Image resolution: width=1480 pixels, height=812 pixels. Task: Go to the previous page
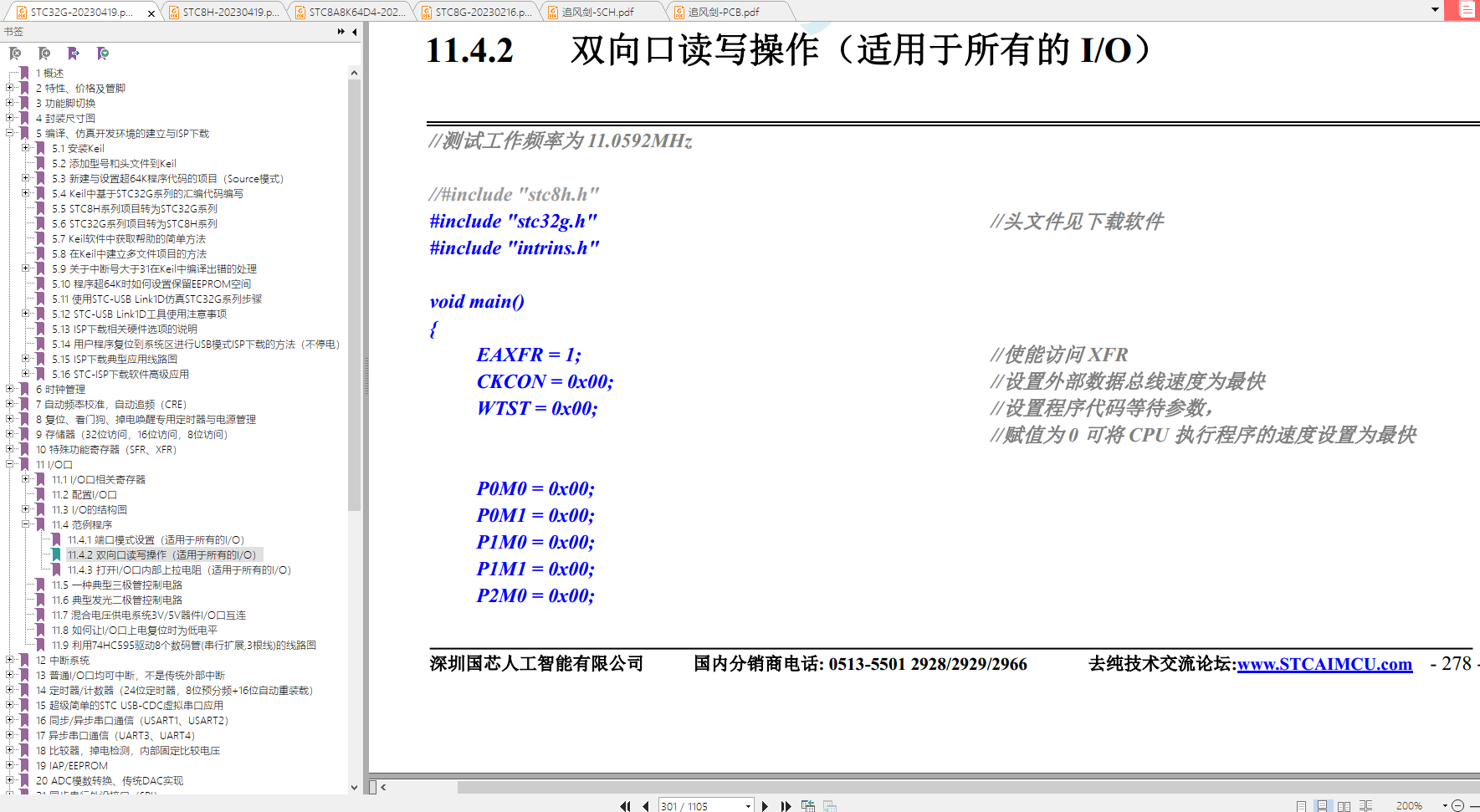click(646, 806)
